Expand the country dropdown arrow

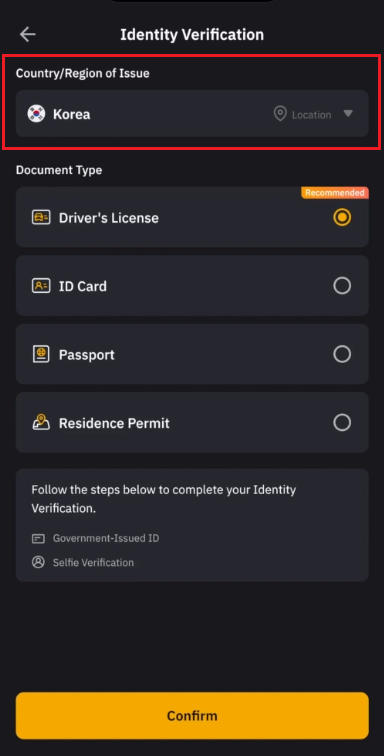(x=348, y=114)
